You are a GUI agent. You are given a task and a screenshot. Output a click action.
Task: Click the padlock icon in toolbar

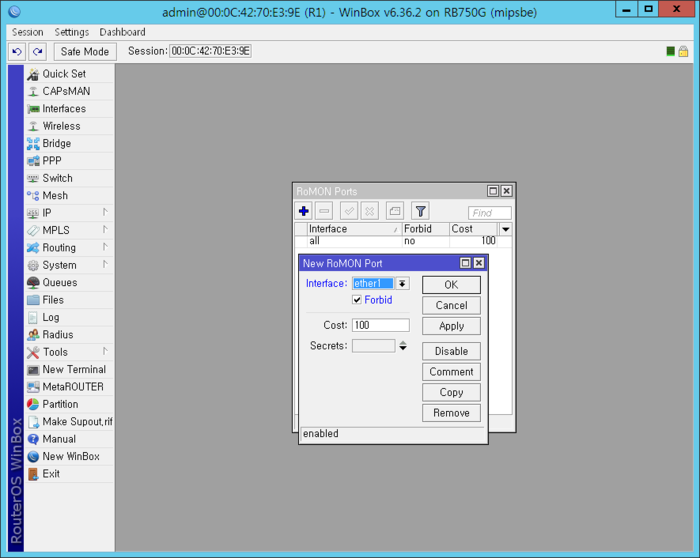683,51
